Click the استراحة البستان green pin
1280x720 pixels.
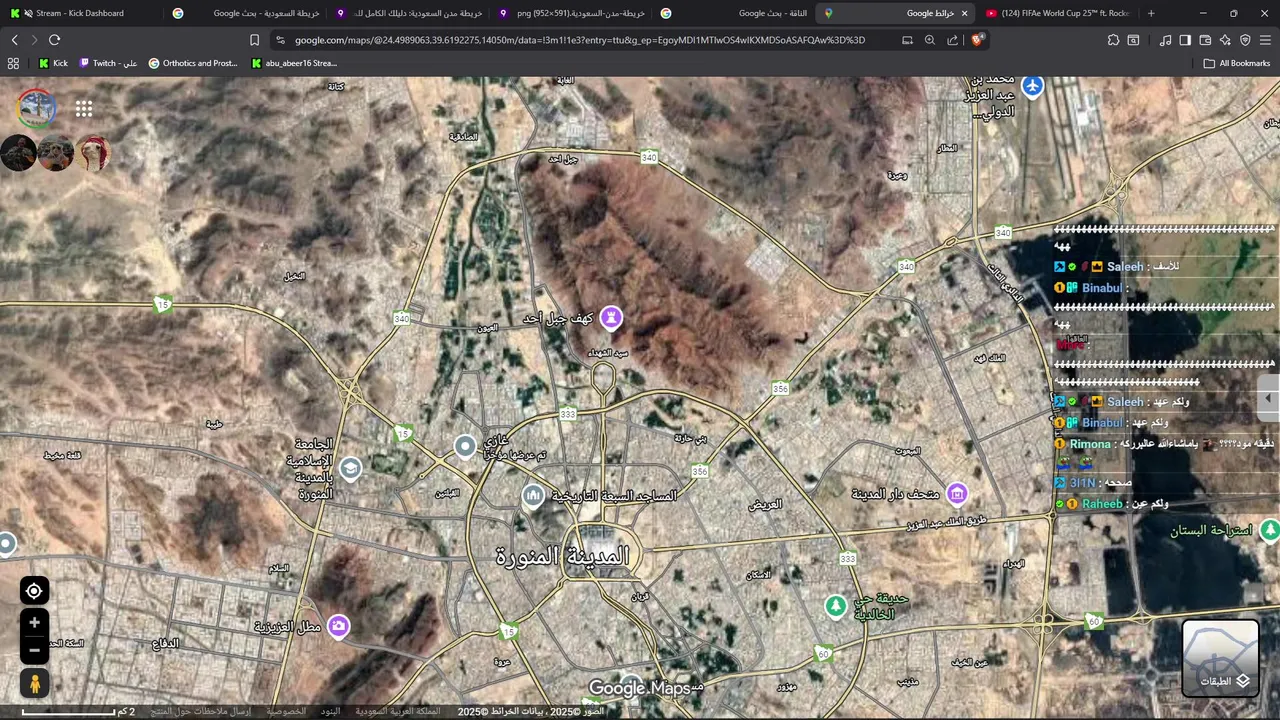(1269, 530)
